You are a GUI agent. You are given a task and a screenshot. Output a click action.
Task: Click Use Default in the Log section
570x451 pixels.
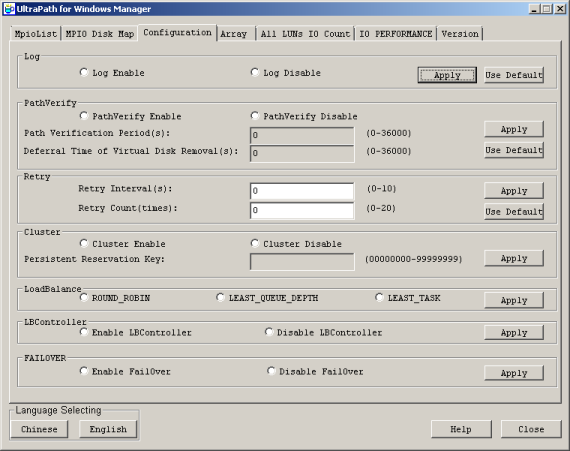pyautogui.click(x=514, y=75)
